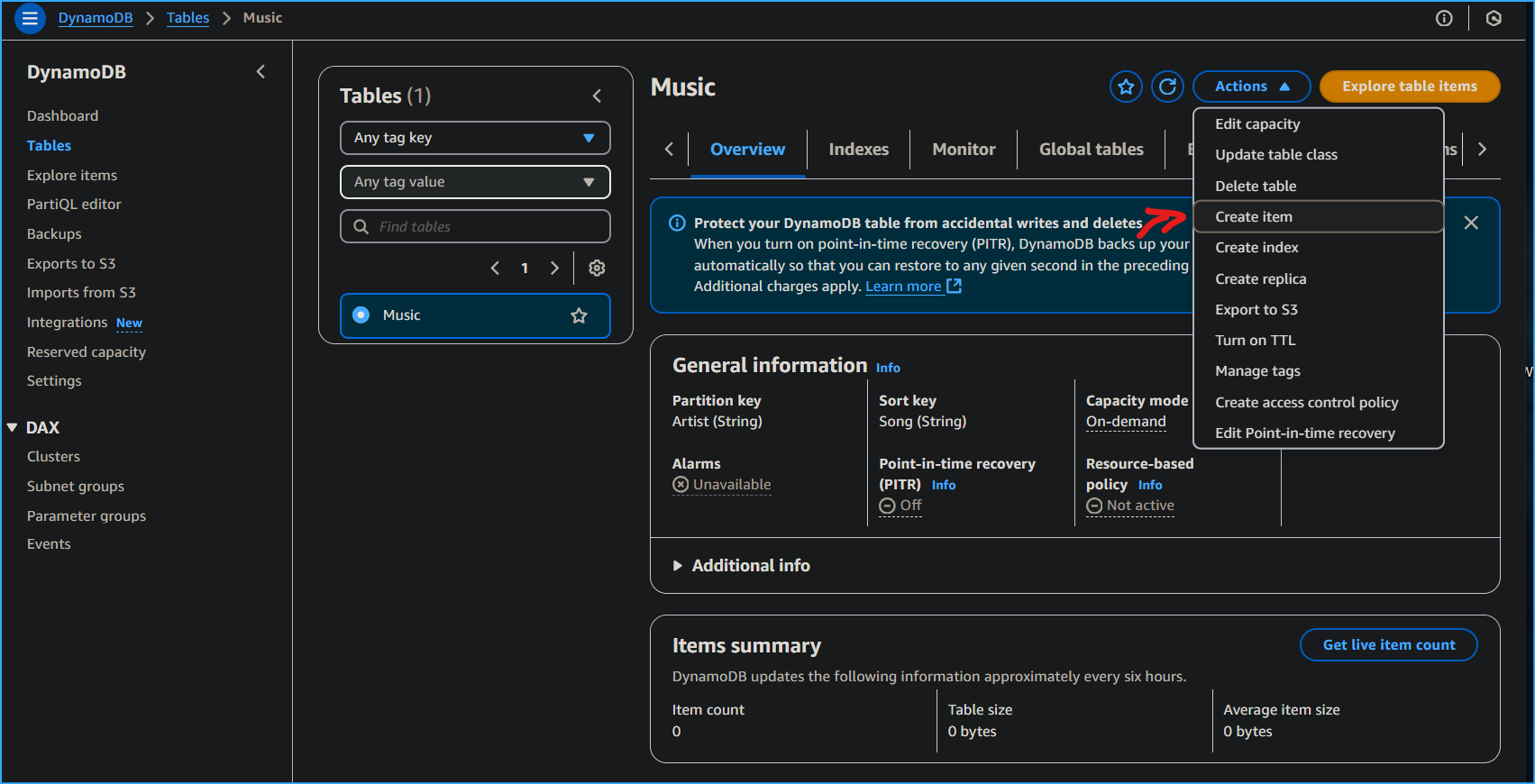Star the Music table in the list
This screenshot has height=784, width=1535.
[x=579, y=315]
